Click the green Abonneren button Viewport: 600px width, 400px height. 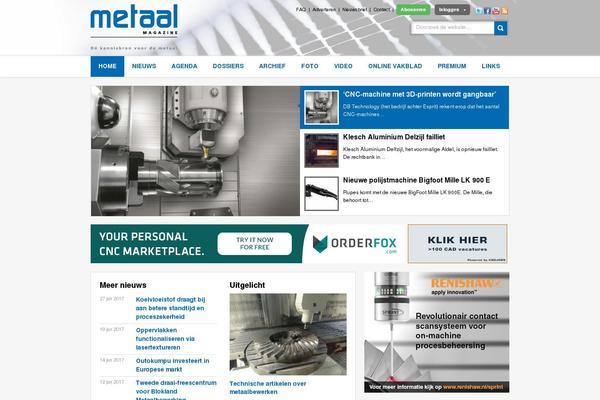point(413,10)
